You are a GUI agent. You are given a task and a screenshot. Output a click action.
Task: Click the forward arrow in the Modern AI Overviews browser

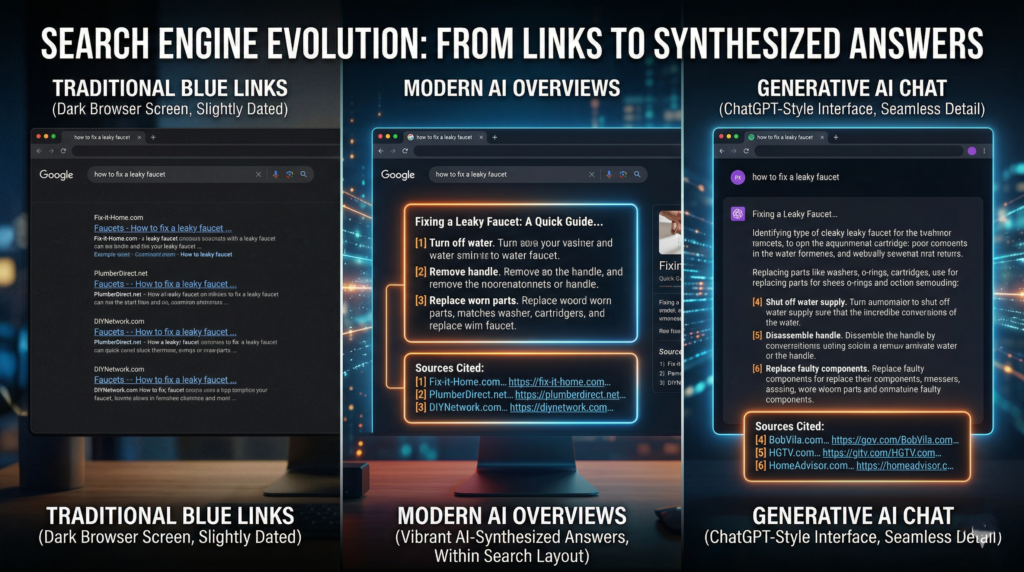393,151
